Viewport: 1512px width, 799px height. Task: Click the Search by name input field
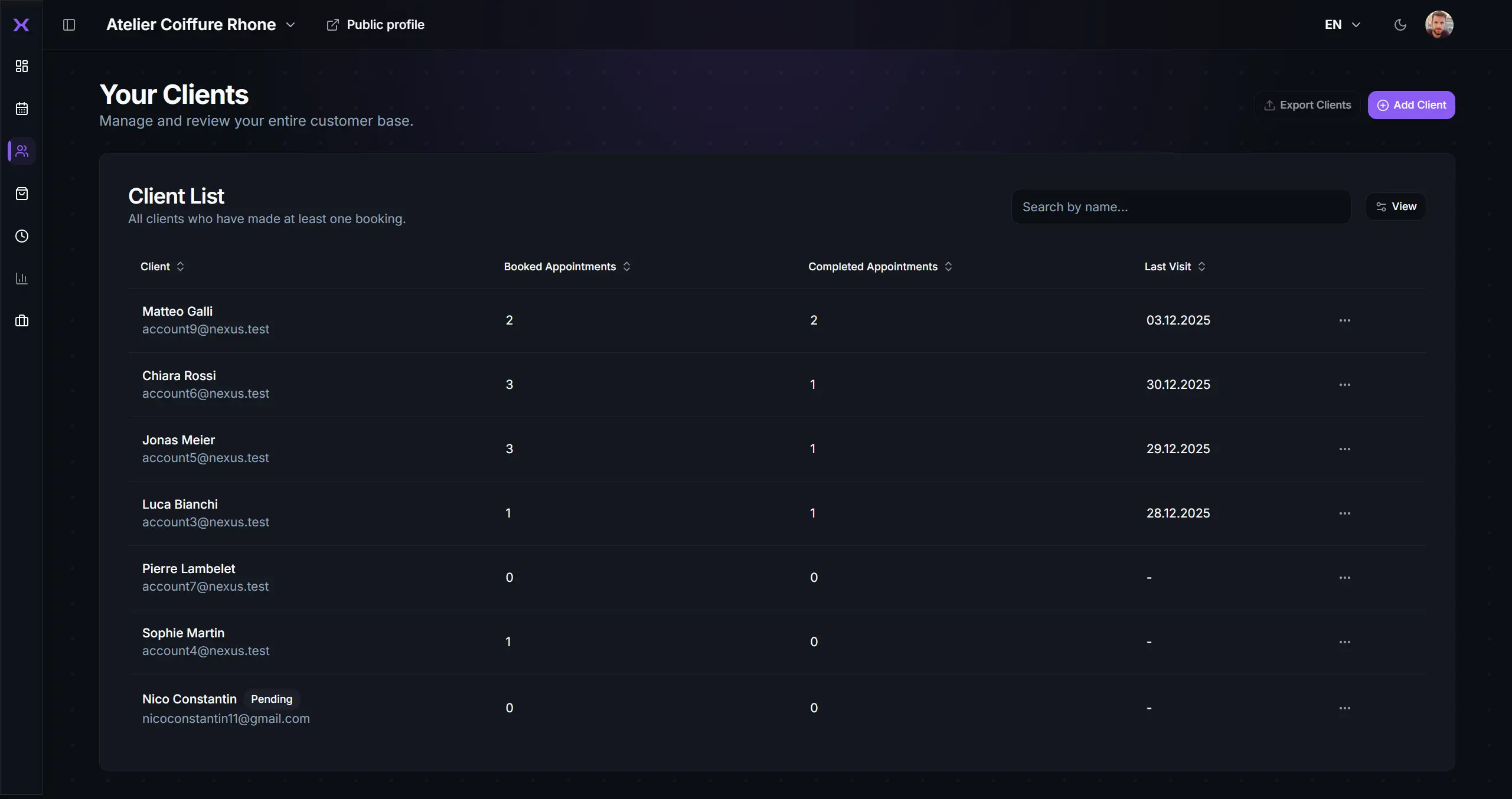click(1181, 206)
